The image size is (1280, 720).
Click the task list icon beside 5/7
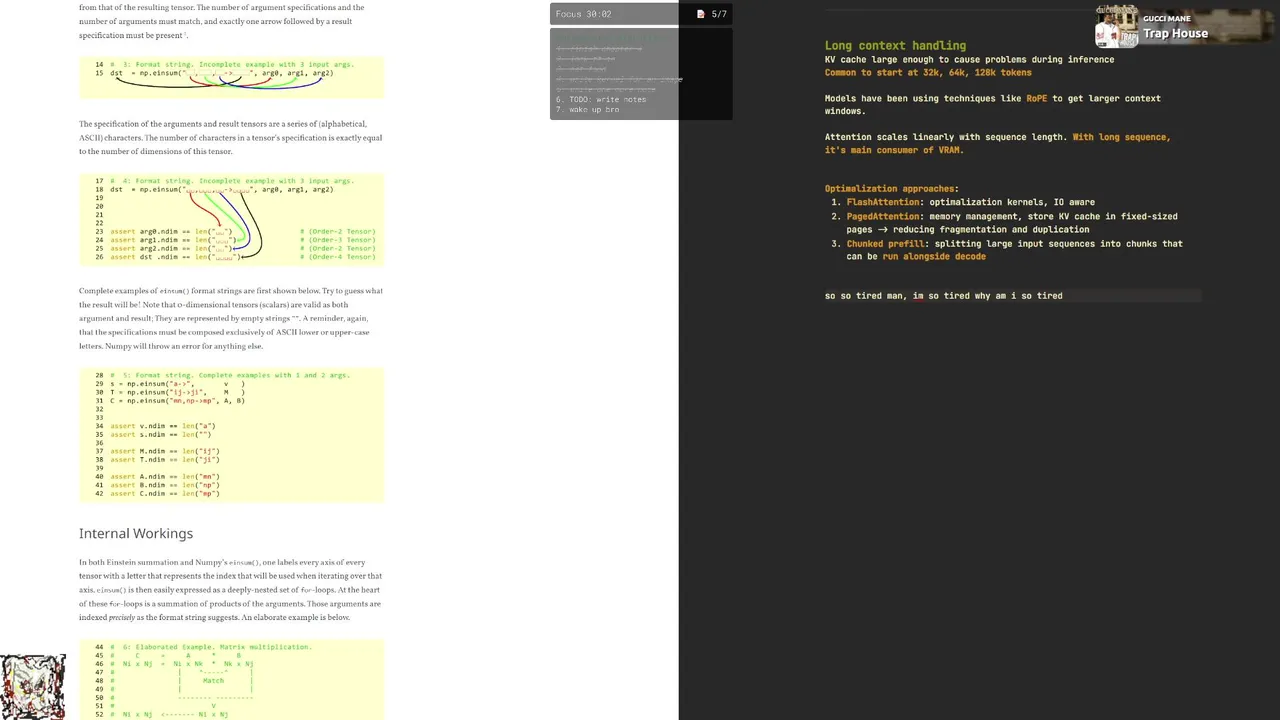point(700,14)
